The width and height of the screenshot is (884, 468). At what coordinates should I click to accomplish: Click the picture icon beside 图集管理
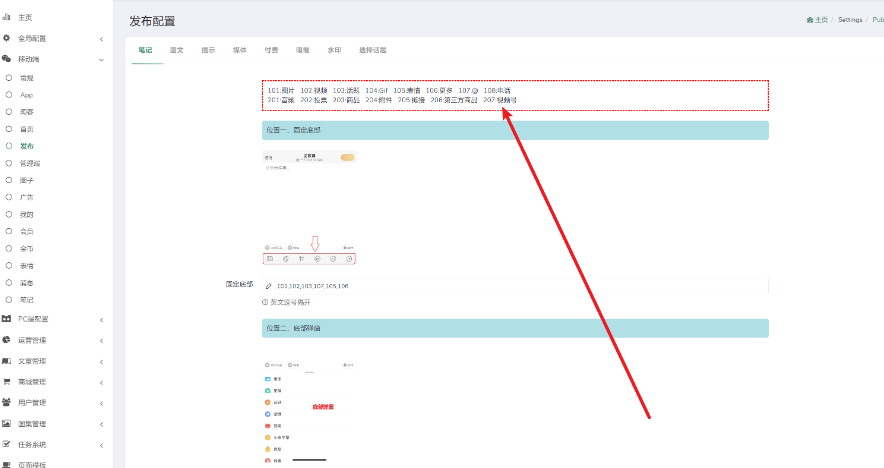7,423
